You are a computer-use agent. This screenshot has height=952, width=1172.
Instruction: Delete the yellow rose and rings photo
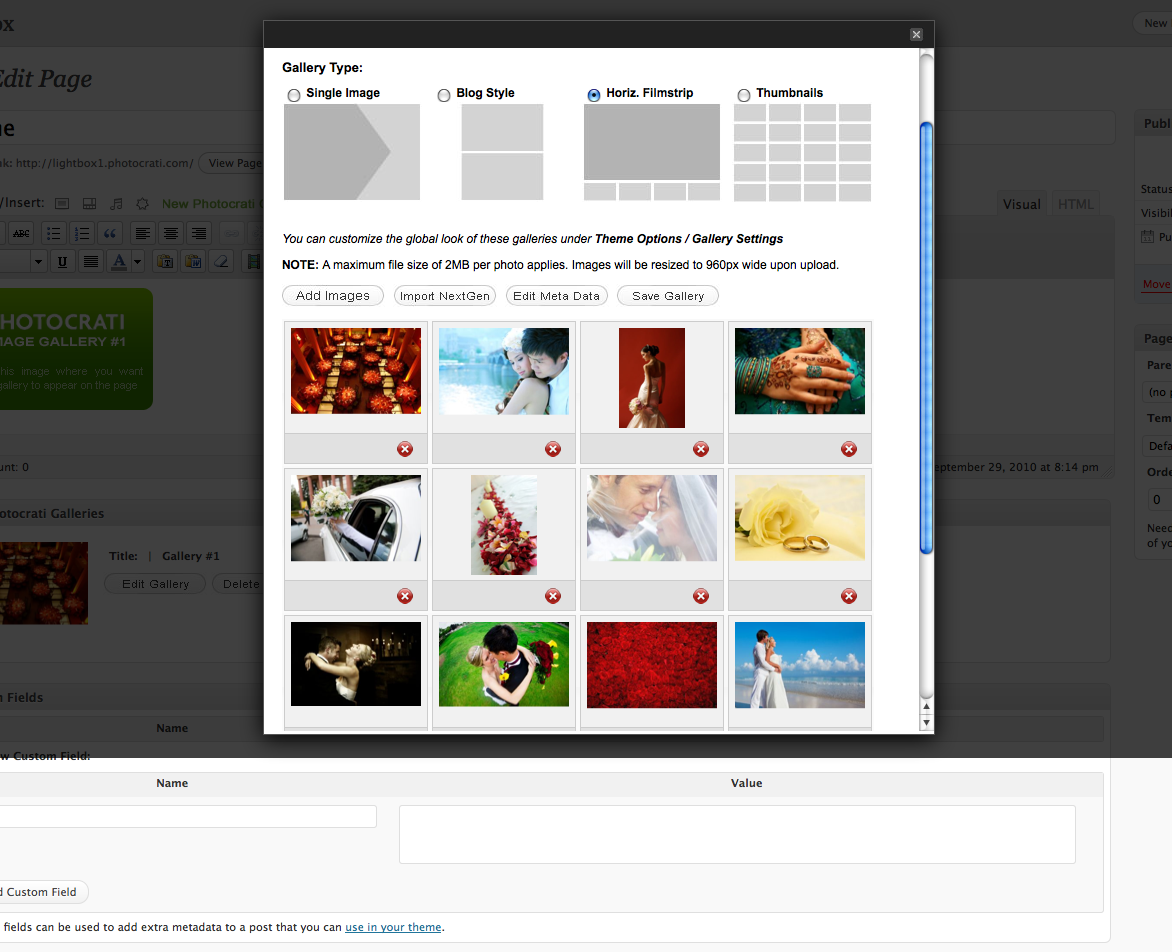848,596
